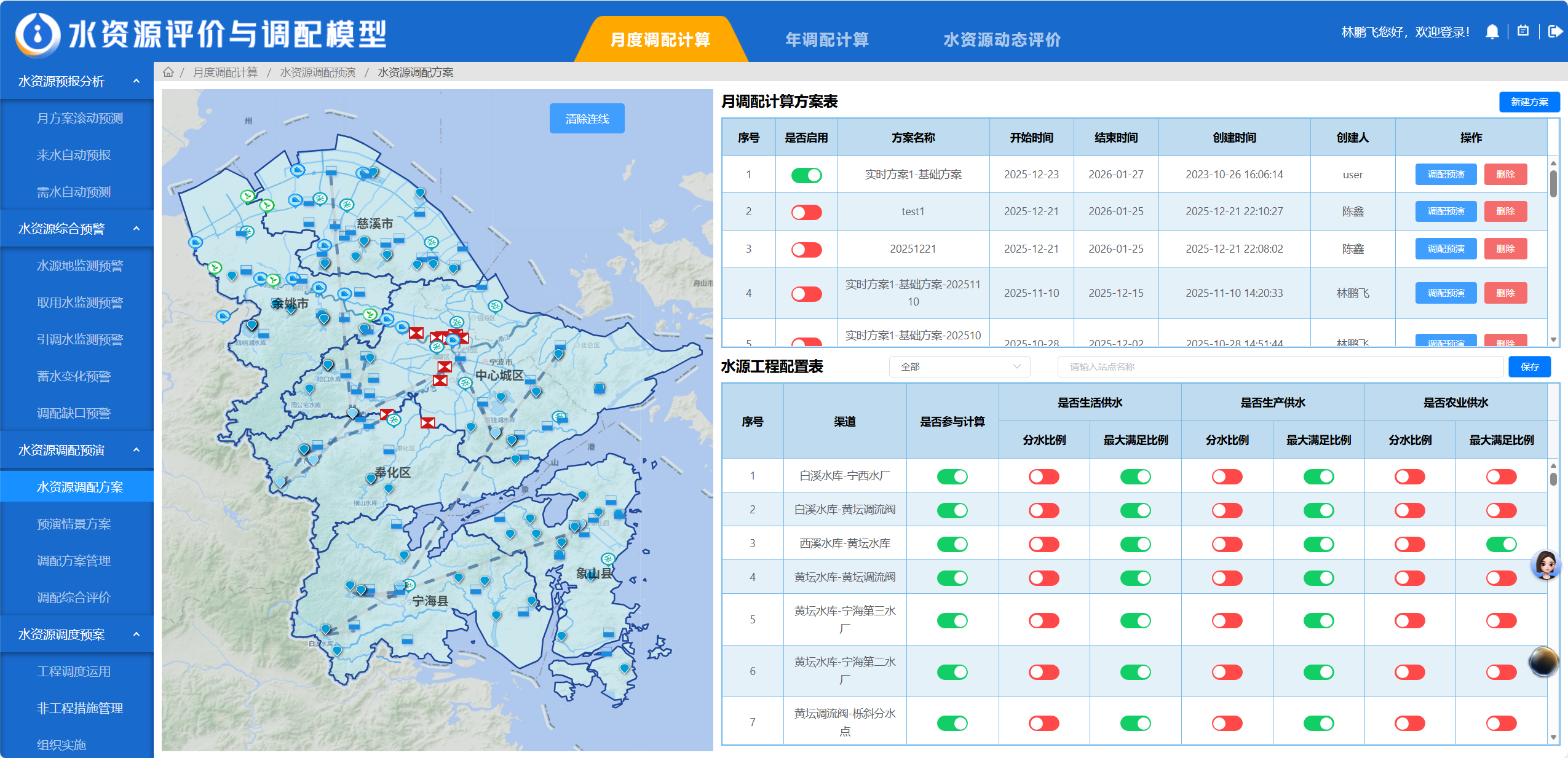This screenshot has width=1568, height=758.
Task: Click the home icon in breadcrumb
Action: (168, 73)
